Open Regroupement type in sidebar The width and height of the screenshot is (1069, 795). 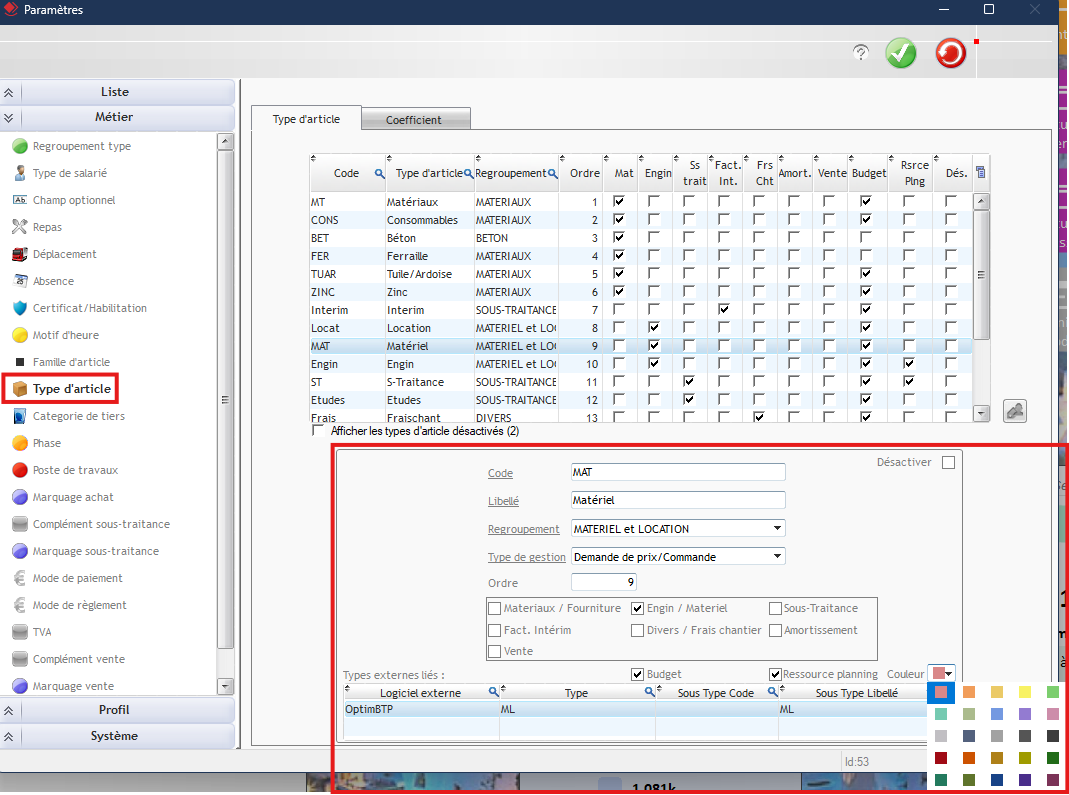pos(81,146)
